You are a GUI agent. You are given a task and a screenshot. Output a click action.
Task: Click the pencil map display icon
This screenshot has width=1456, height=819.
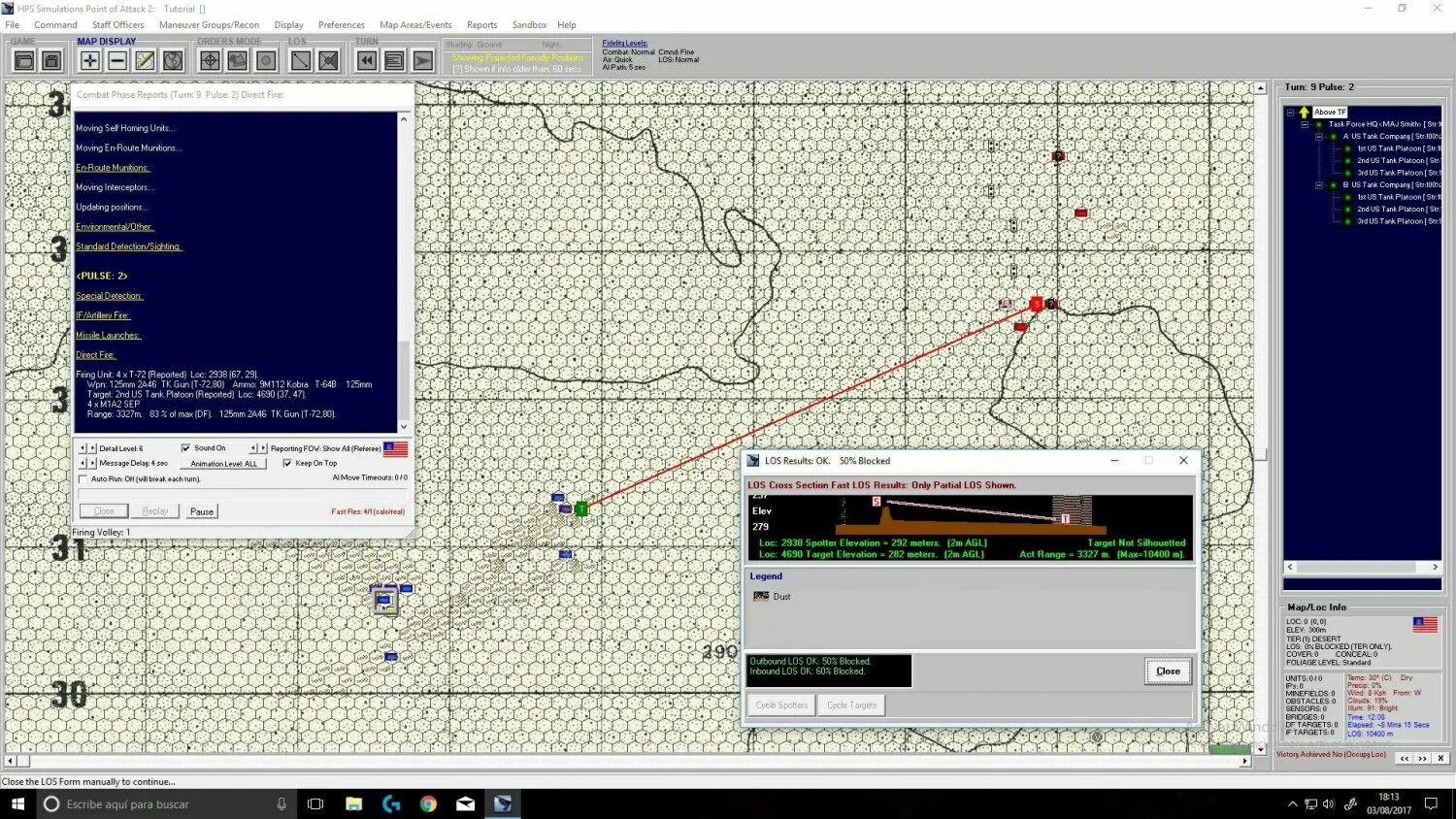(145, 61)
